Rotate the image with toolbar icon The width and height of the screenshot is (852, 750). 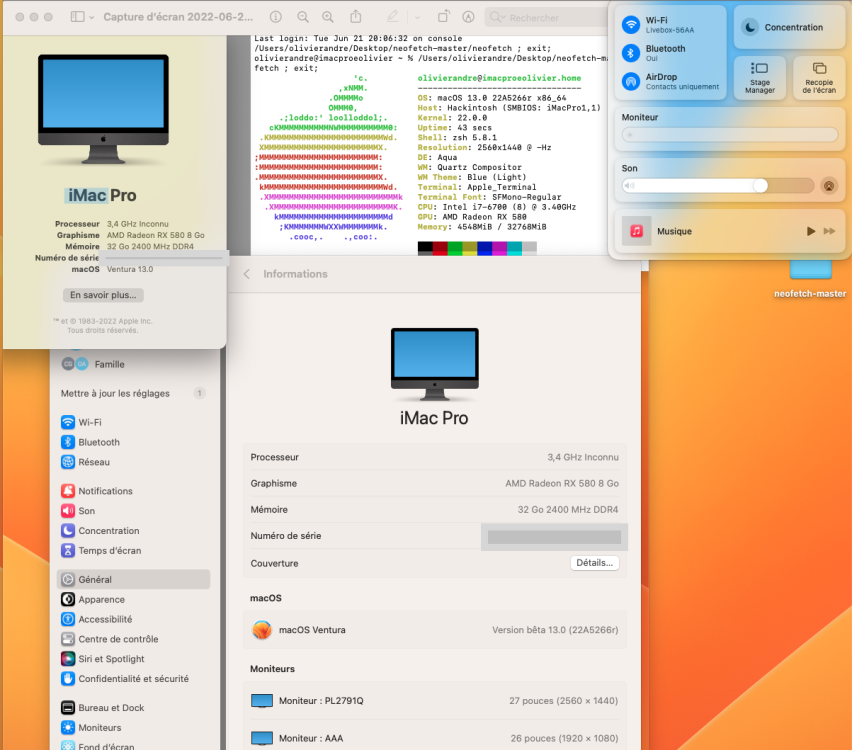point(443,16)
